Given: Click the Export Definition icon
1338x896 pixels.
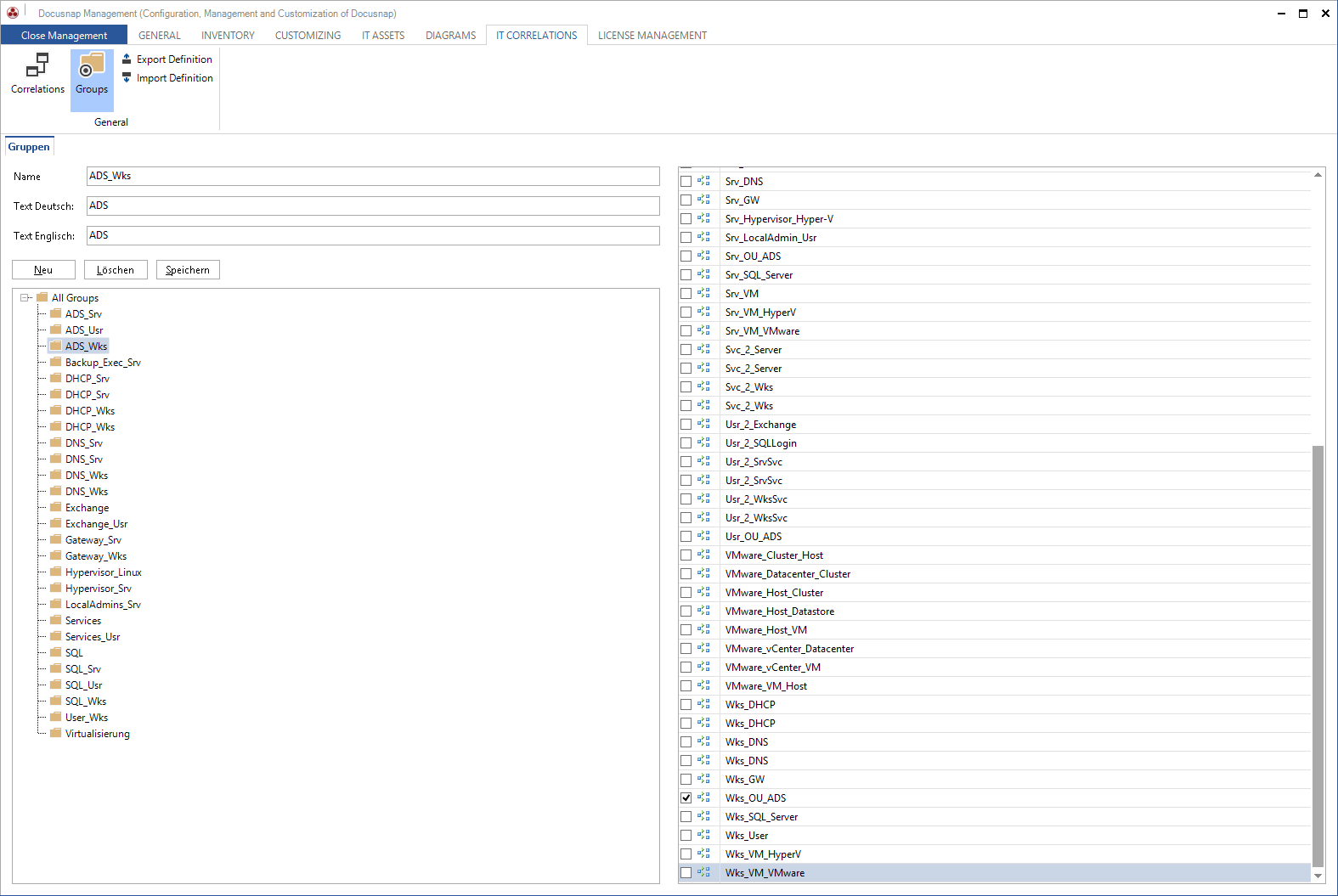Looking at the screenshot, I should 127,59.
